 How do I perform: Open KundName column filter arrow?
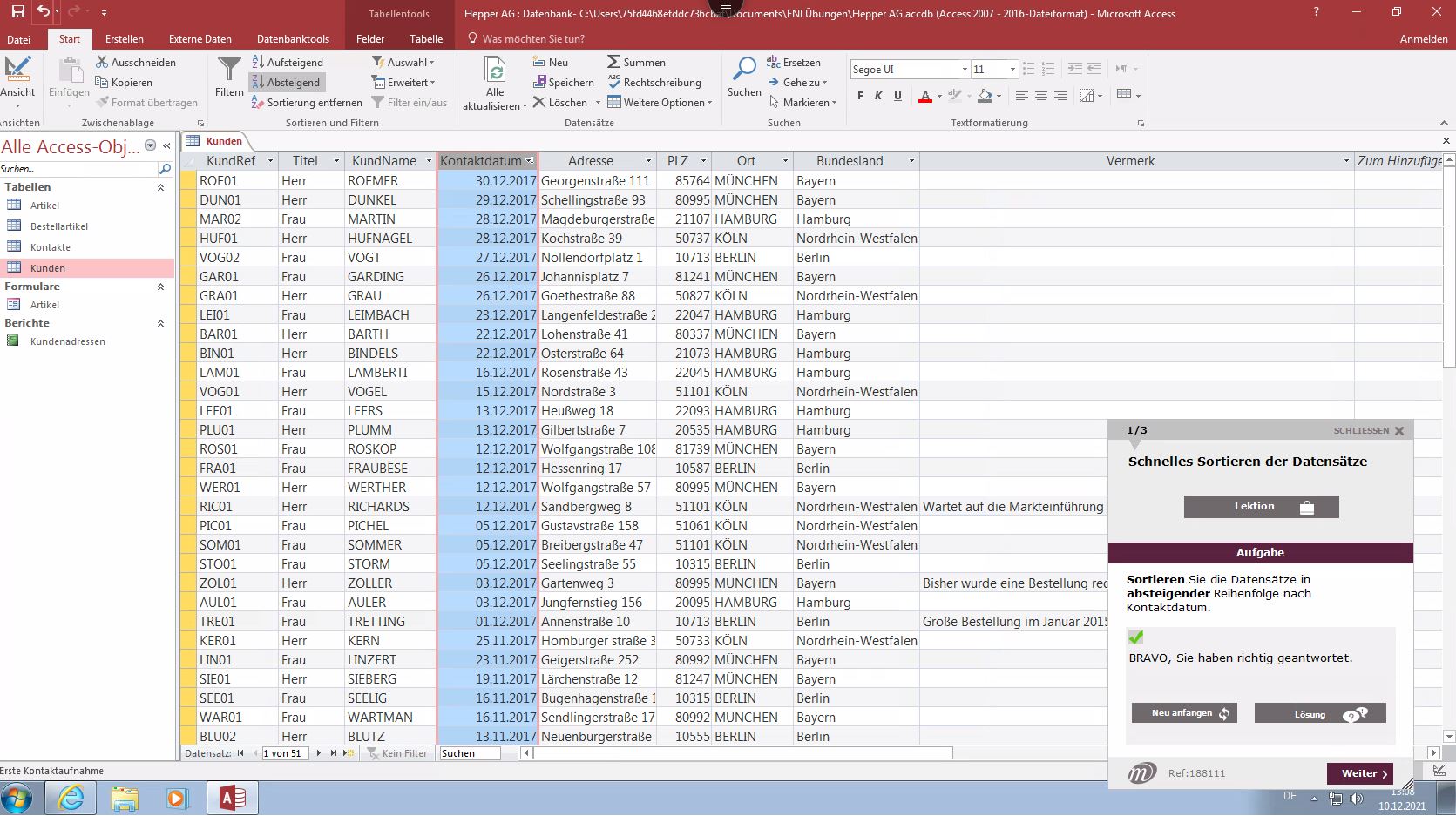click(429, 161)
